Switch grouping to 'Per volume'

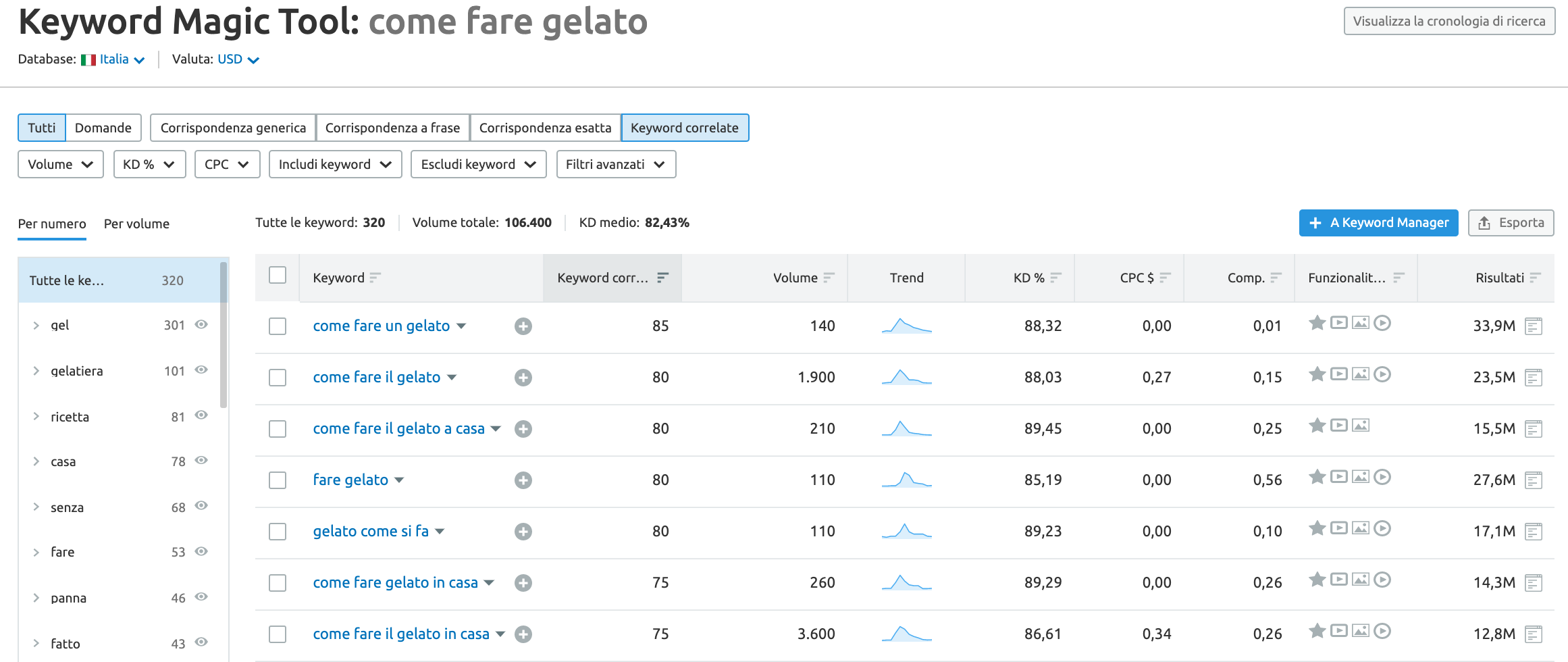[136, 224]
